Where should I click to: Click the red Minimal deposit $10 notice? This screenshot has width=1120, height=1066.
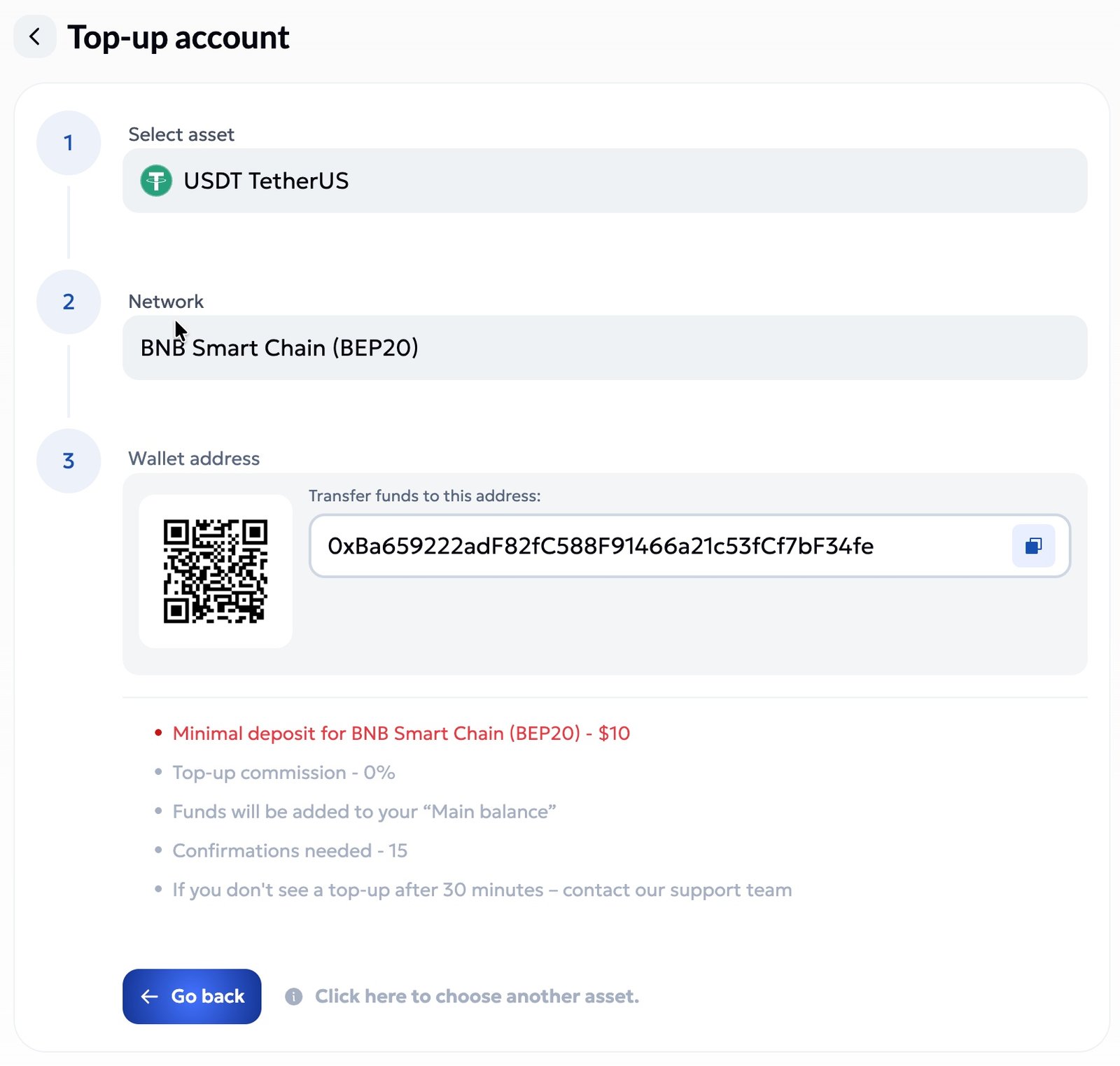[401, 734]
